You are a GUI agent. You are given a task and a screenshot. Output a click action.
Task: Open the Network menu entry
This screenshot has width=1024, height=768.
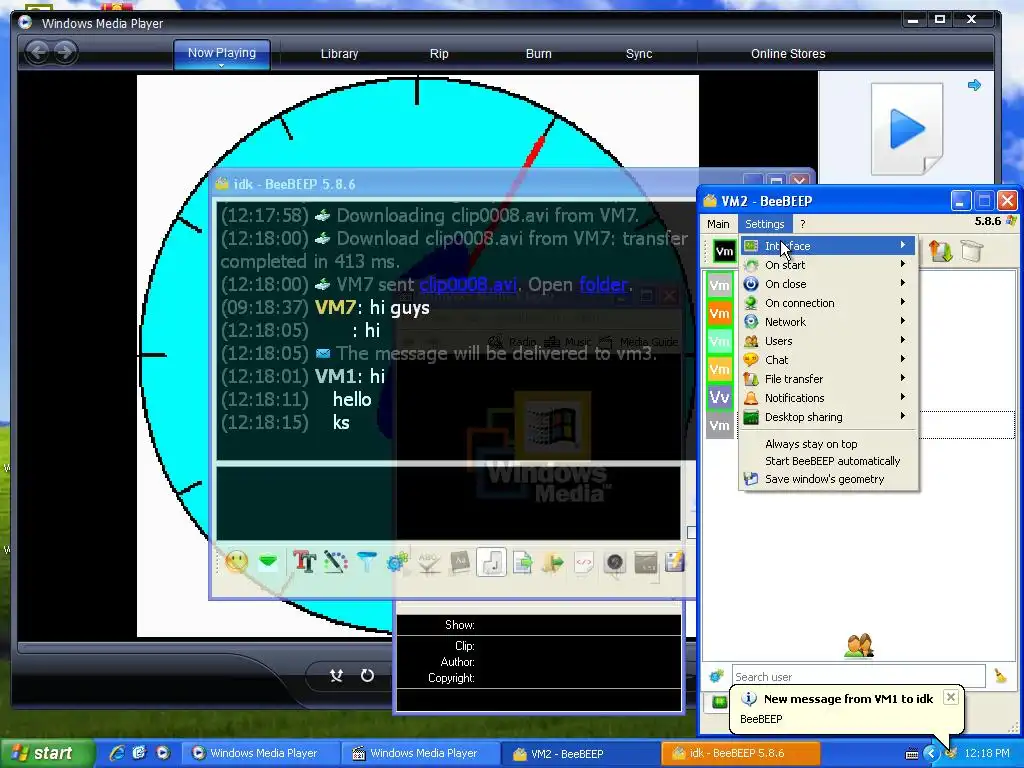point(828,321)
